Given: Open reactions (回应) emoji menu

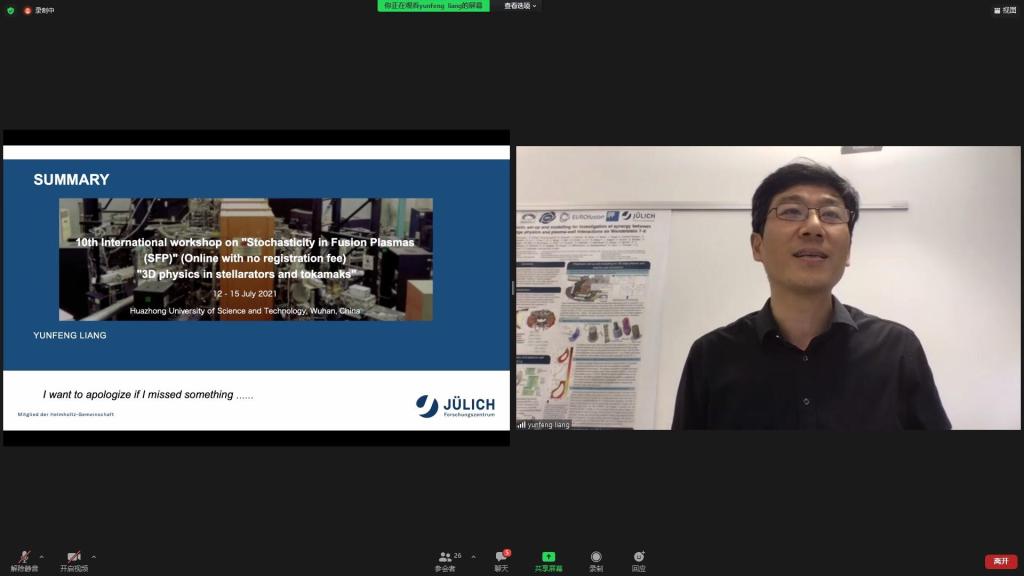Looking at the screenshot, I should click(638, 560).
